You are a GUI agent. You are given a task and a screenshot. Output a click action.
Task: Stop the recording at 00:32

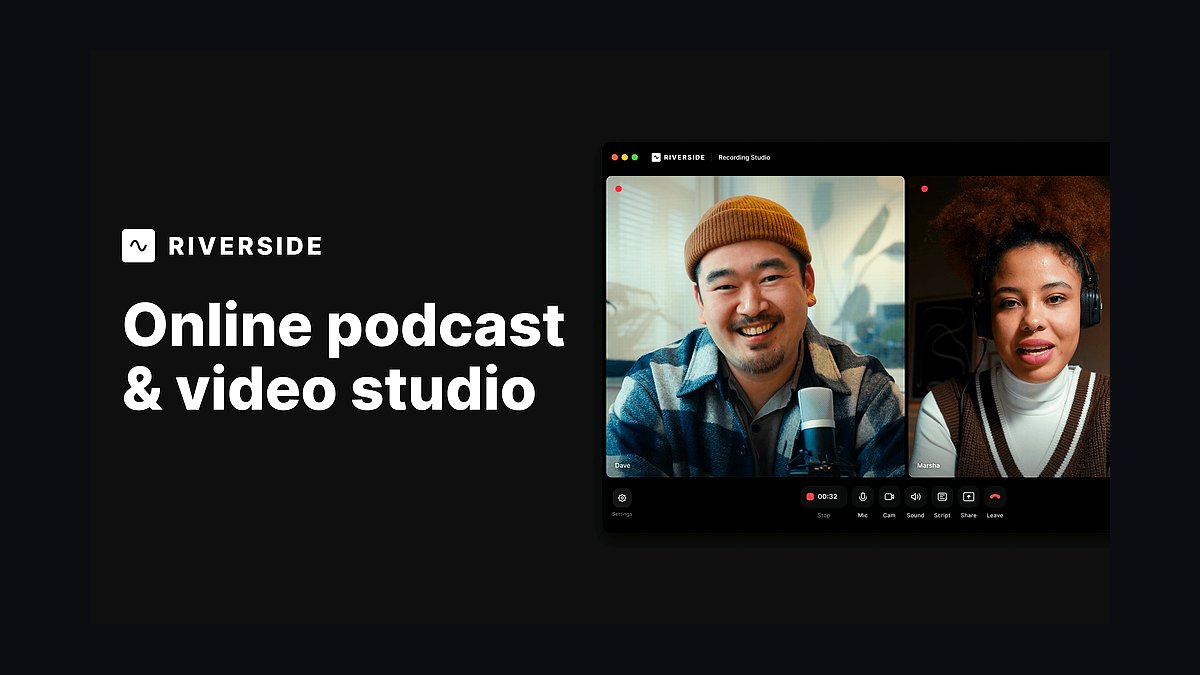pyautogui.click(x=823, y=497)
